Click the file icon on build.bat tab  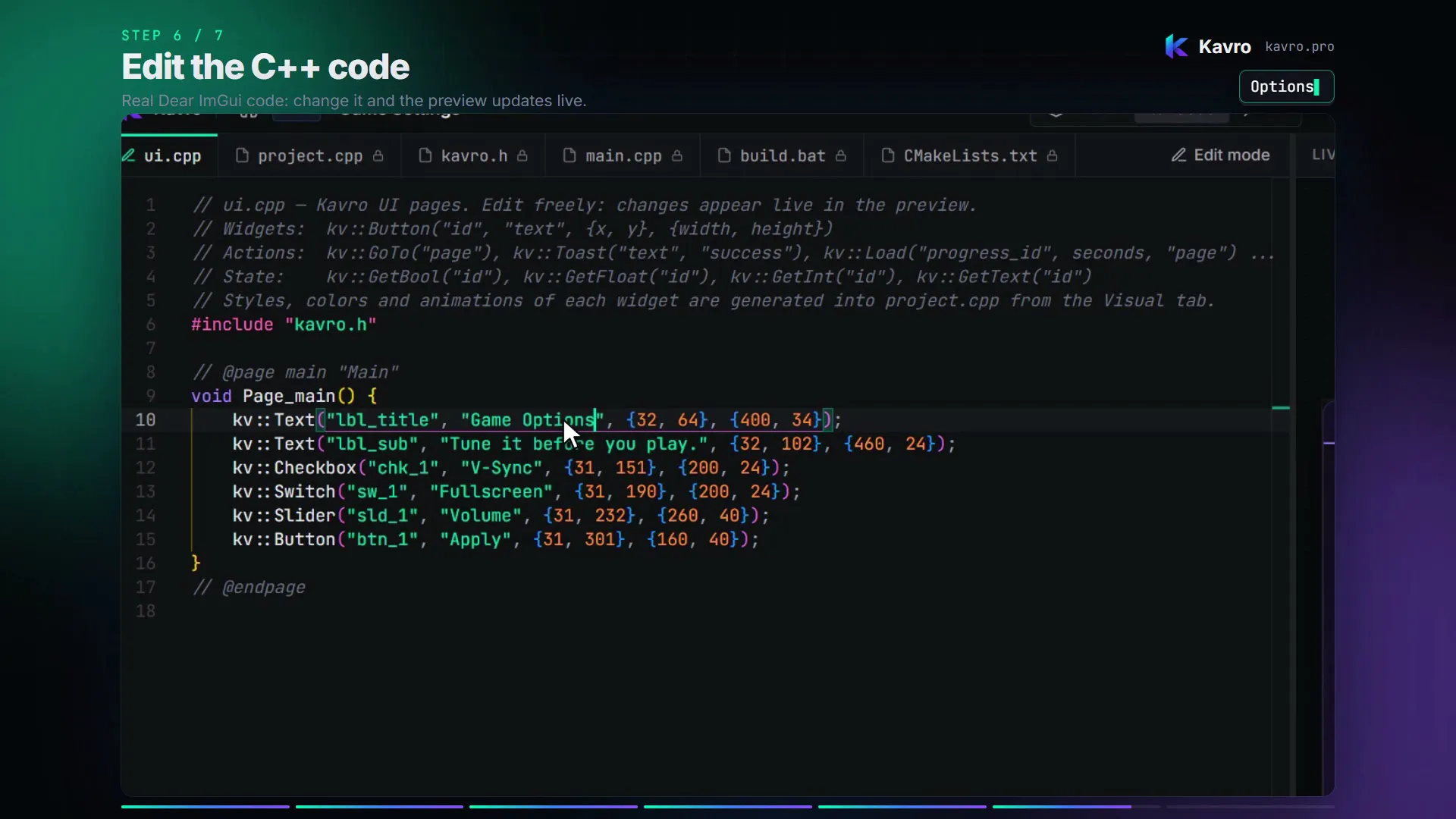click(x=724, y=155)
